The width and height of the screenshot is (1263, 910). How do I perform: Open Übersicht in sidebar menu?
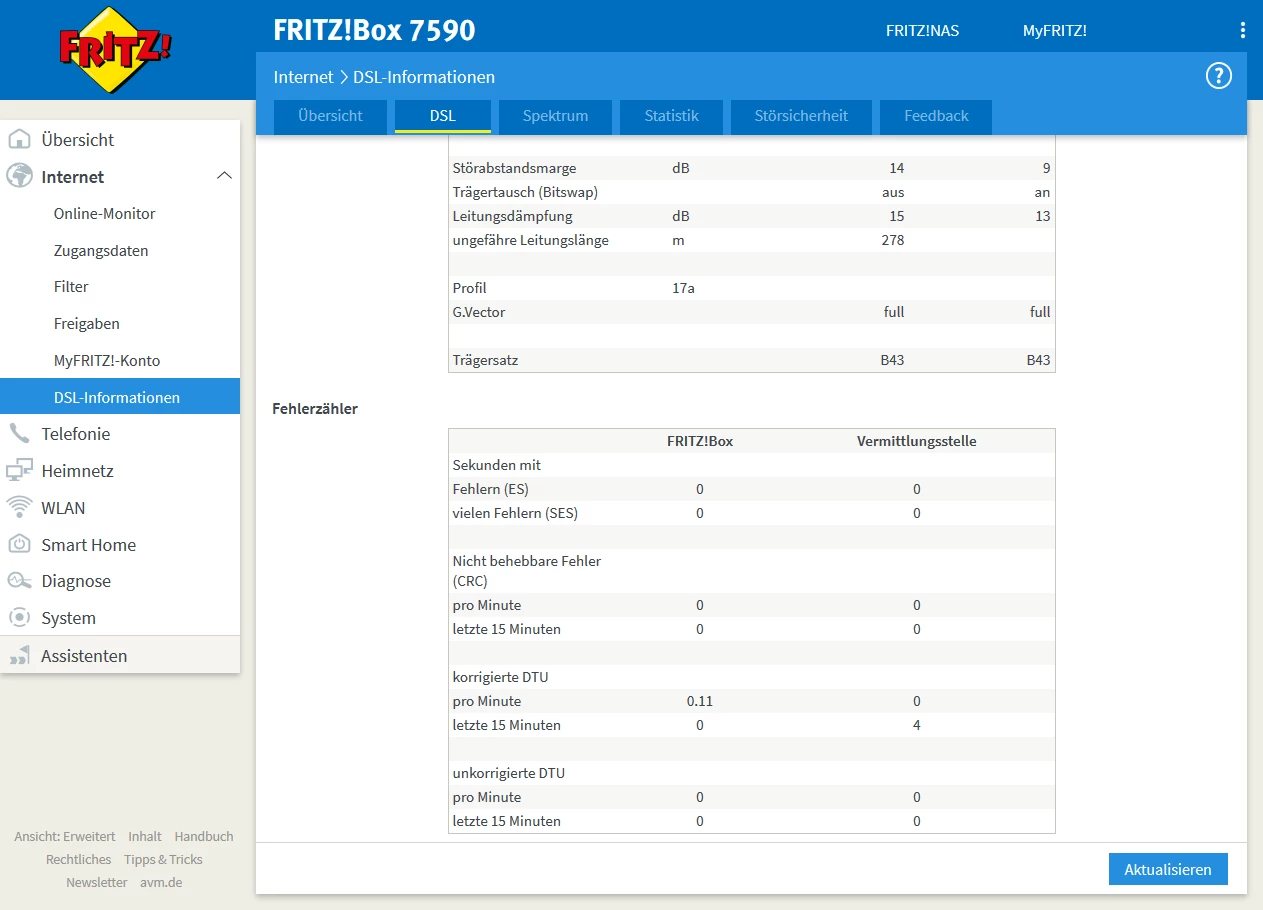[77, 140]
